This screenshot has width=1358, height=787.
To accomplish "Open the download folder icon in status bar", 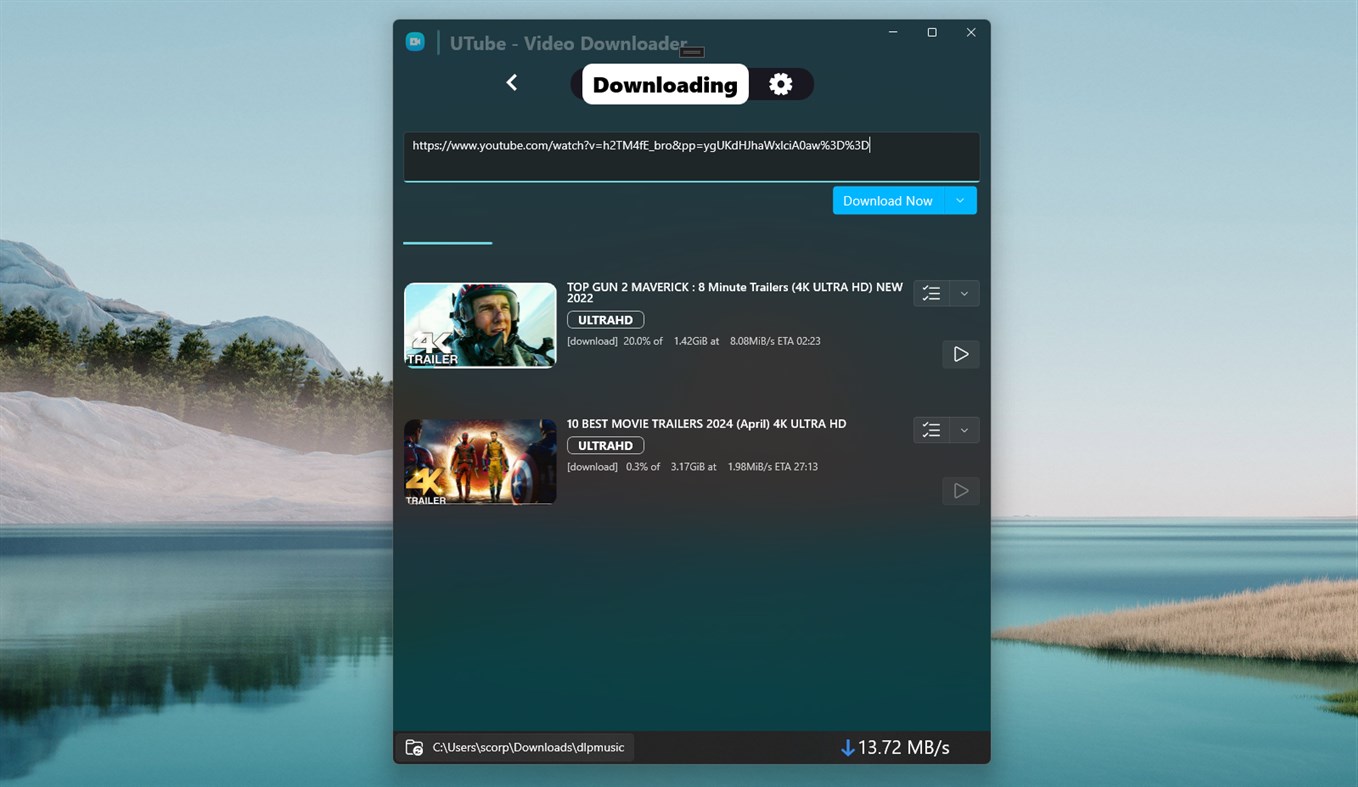I will [414, 746].
